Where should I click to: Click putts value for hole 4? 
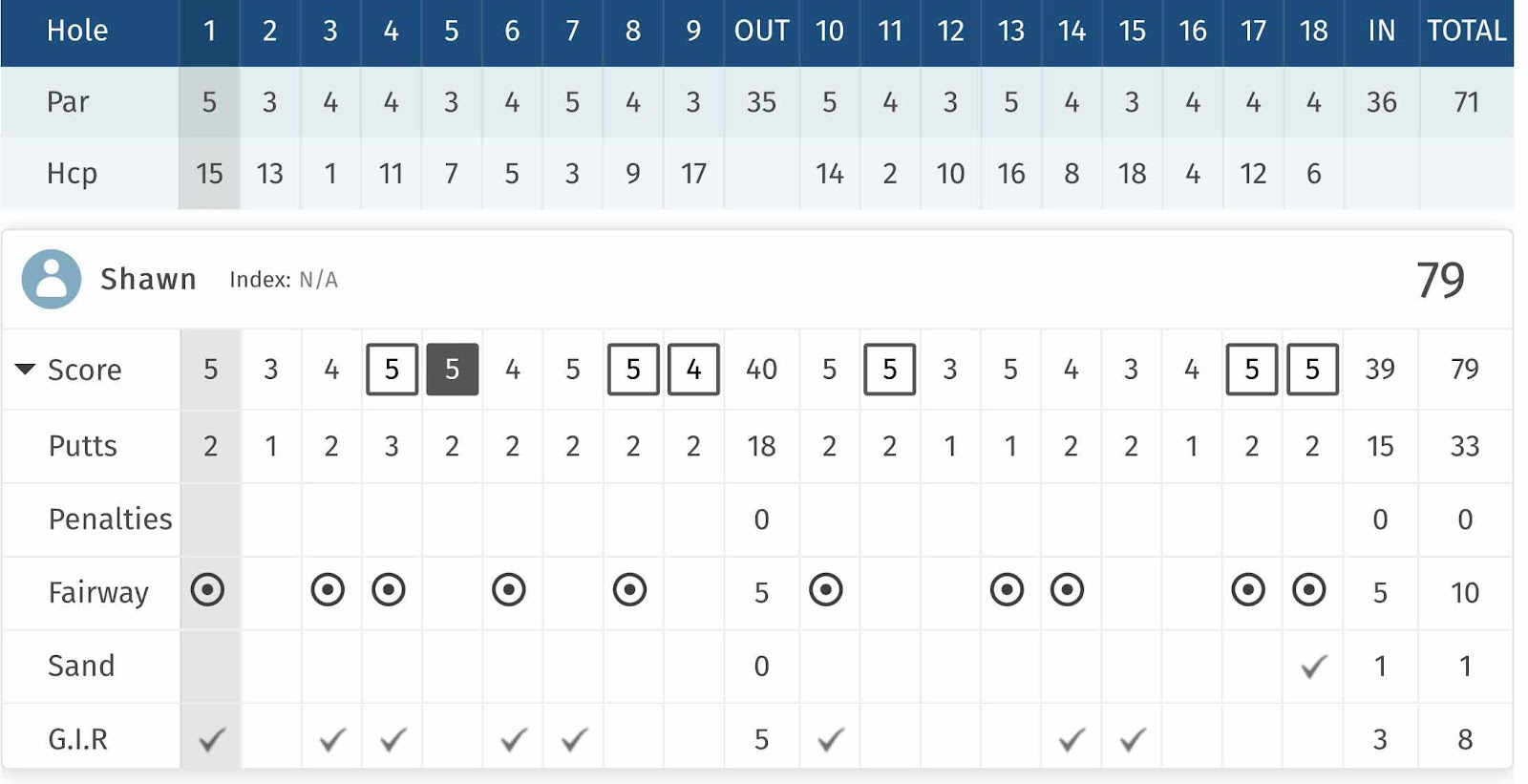coord(392,446)
